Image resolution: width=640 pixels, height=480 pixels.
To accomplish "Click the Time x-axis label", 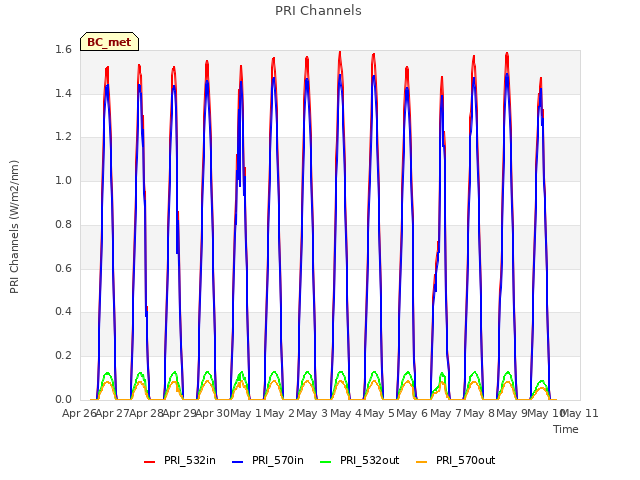I will pyautogui.click(x=566, y=429).
